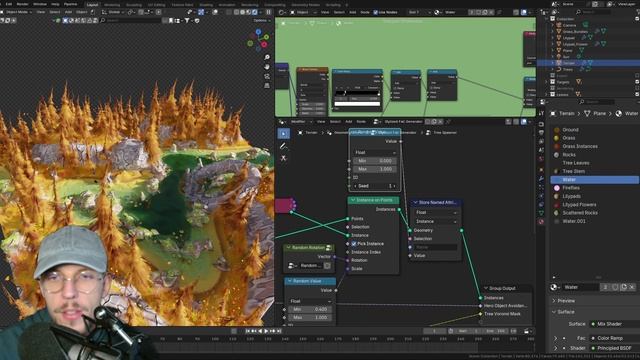The width and height of the screenshot is (640, 360).
Task: Jump to the timeline start button
Action: [247, 331]
